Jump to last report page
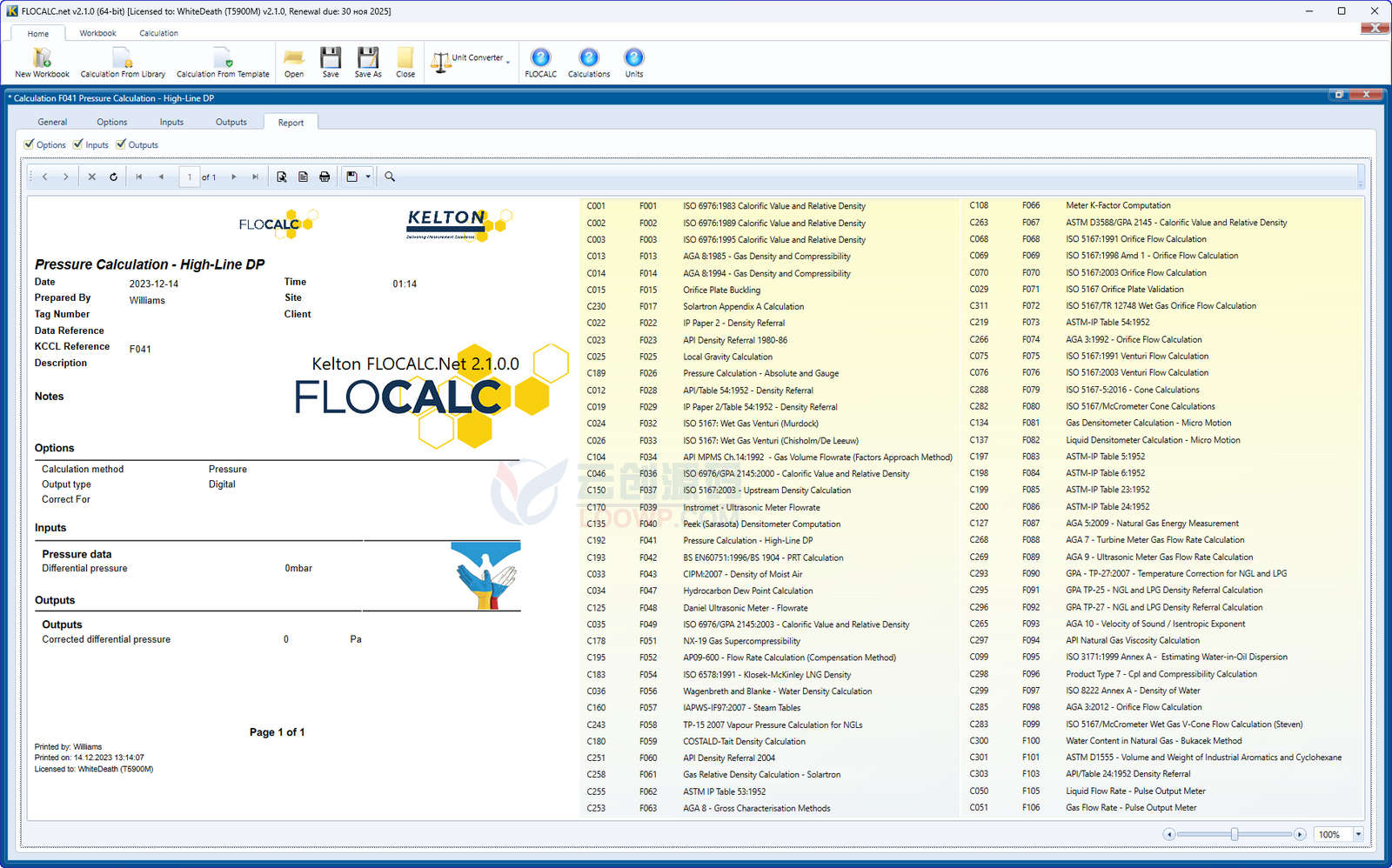 255,177
